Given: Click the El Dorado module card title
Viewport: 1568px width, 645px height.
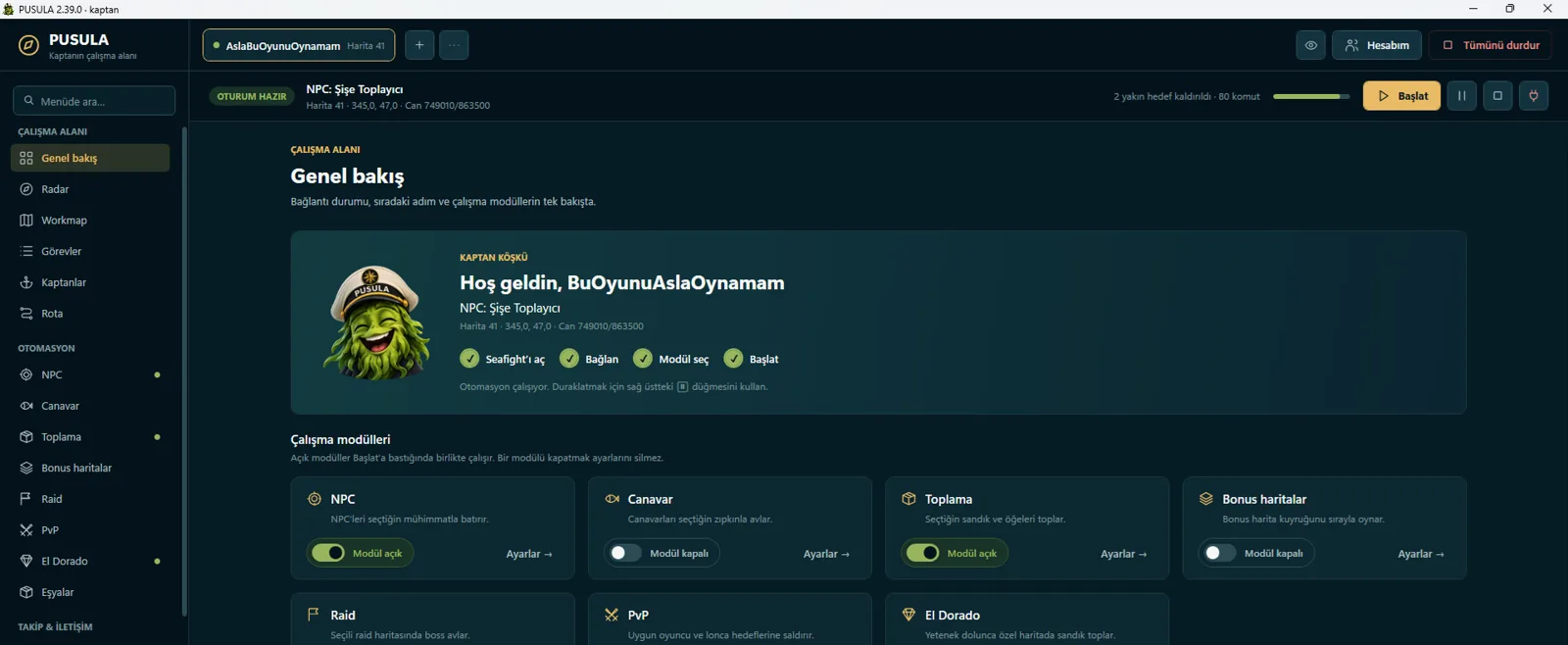Looking at the screenshot, I should [953, 616].
